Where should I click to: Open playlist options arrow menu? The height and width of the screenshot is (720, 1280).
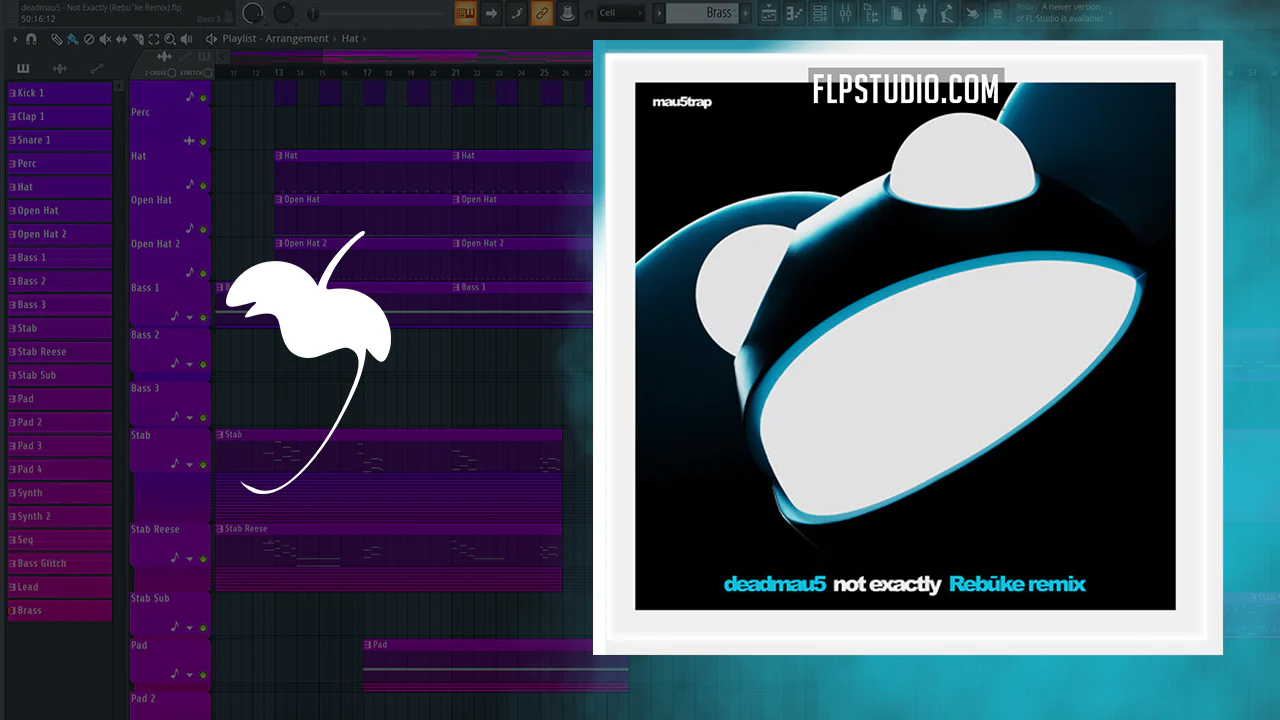pyautogui.click(x=16, y=39)
